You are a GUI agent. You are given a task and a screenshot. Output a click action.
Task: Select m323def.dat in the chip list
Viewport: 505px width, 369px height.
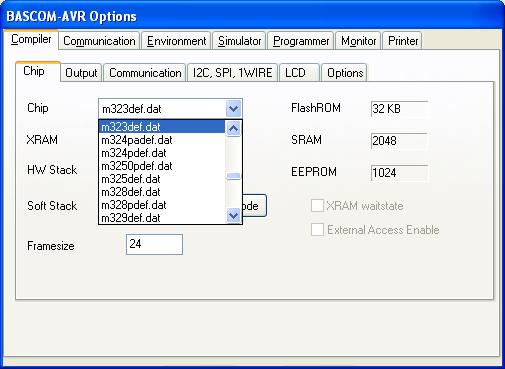click(162, 127)
